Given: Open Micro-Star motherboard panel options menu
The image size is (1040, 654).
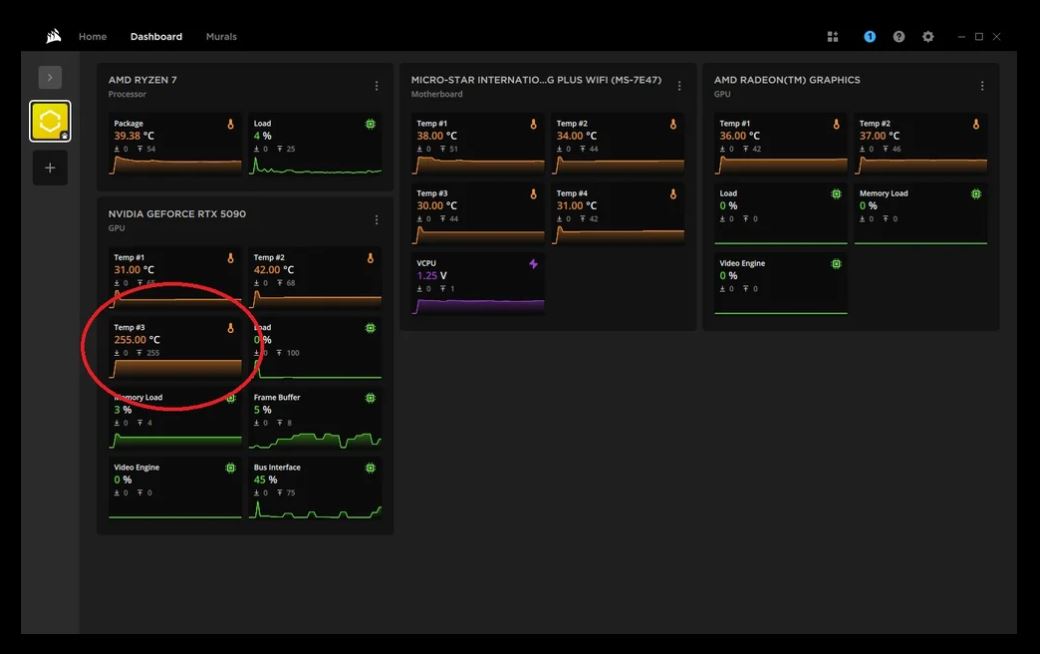Looking at the screenshot, I should [679, 86].
